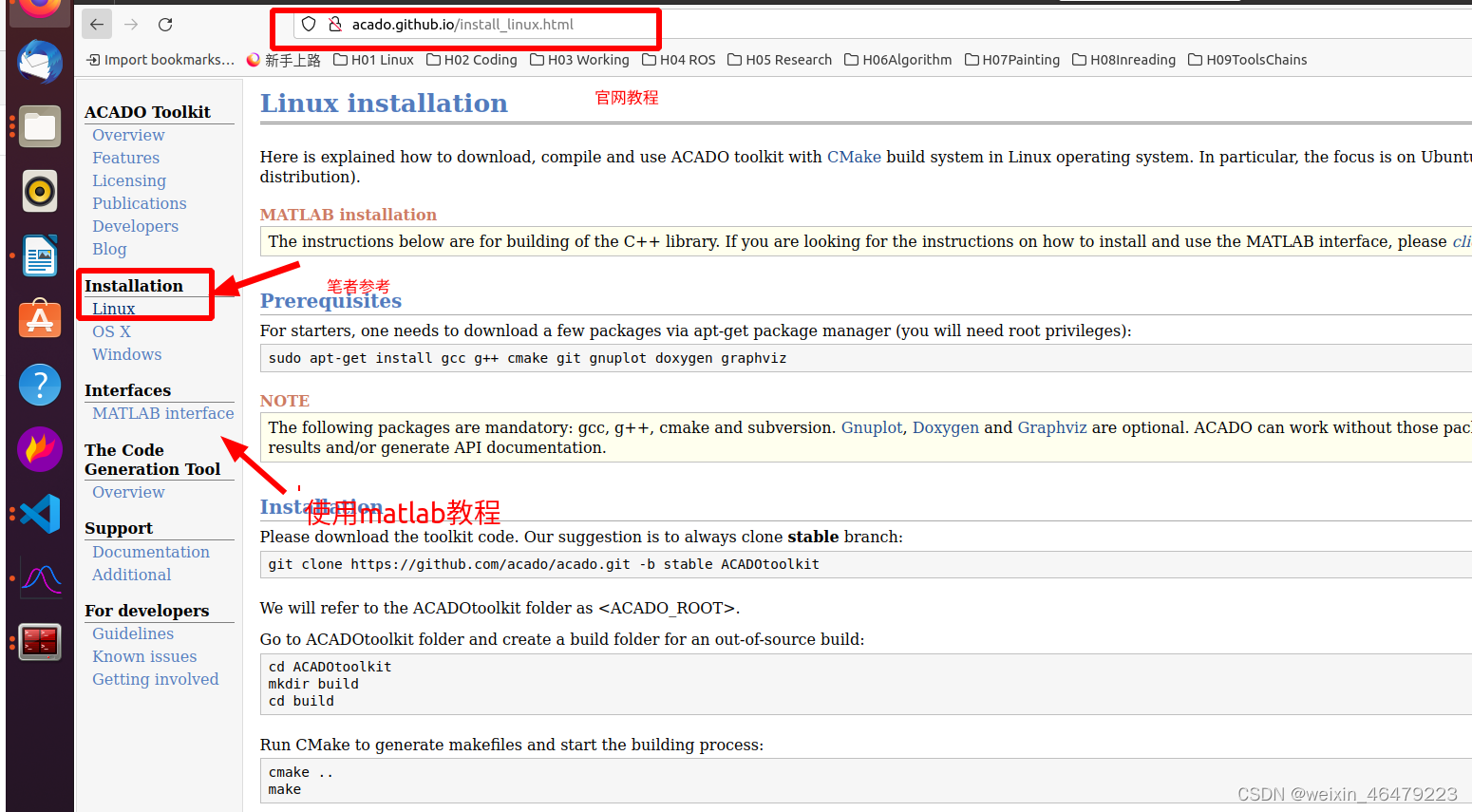Select OS X installation page

[x=111, y=331]
